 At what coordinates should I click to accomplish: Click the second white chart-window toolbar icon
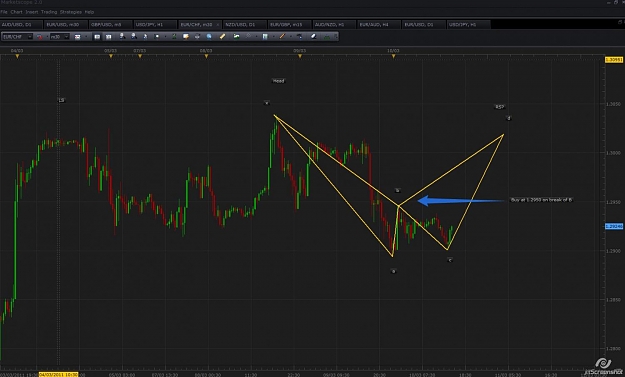click(108, 37)
